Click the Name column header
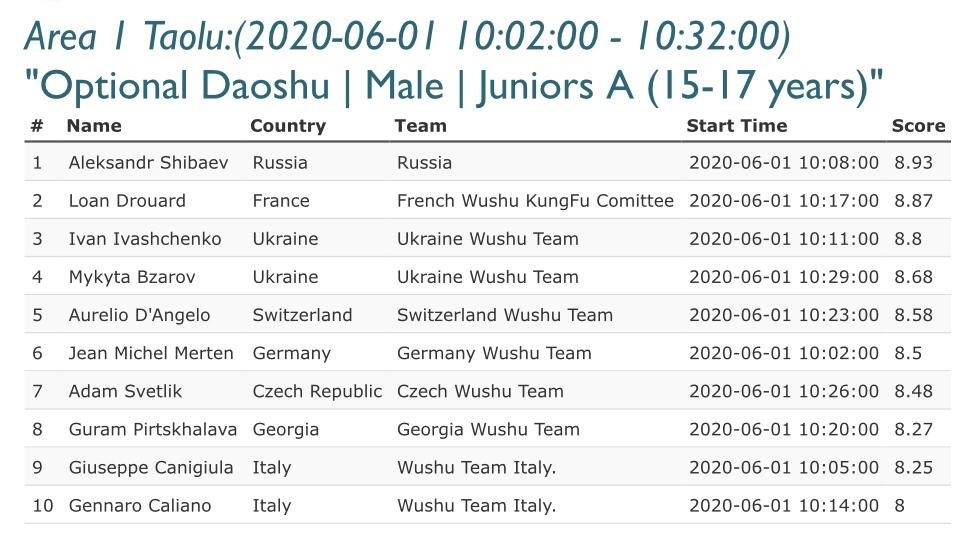 94,126
